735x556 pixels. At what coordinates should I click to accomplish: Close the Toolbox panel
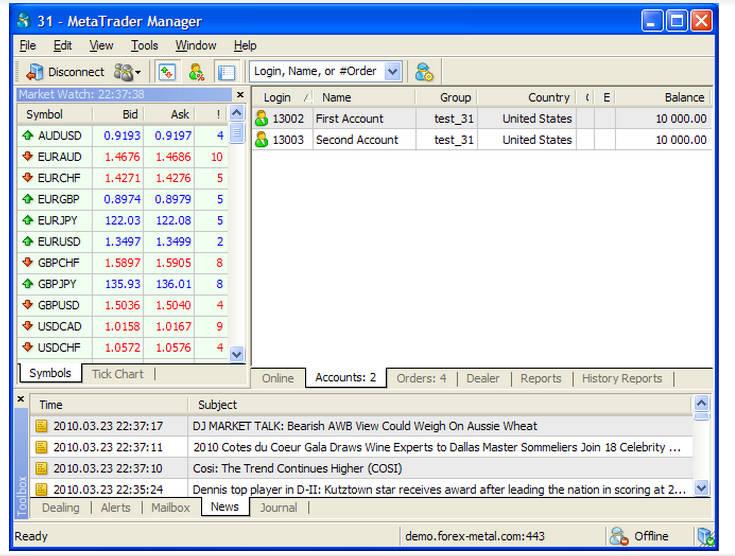pyautogui.click(x=21, y=399)
